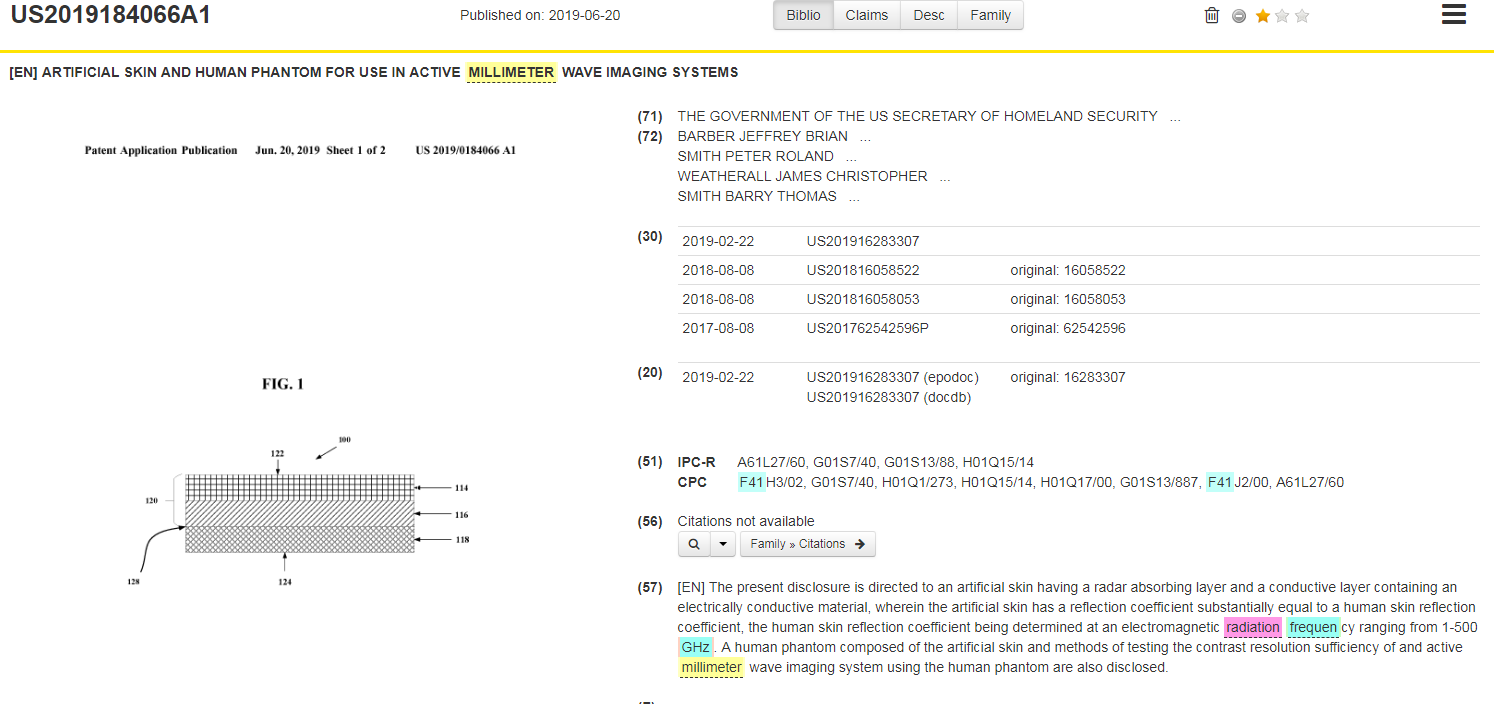Click priority number US201816058053
The image size is (1494, 704).
click(x=863, y=299)
